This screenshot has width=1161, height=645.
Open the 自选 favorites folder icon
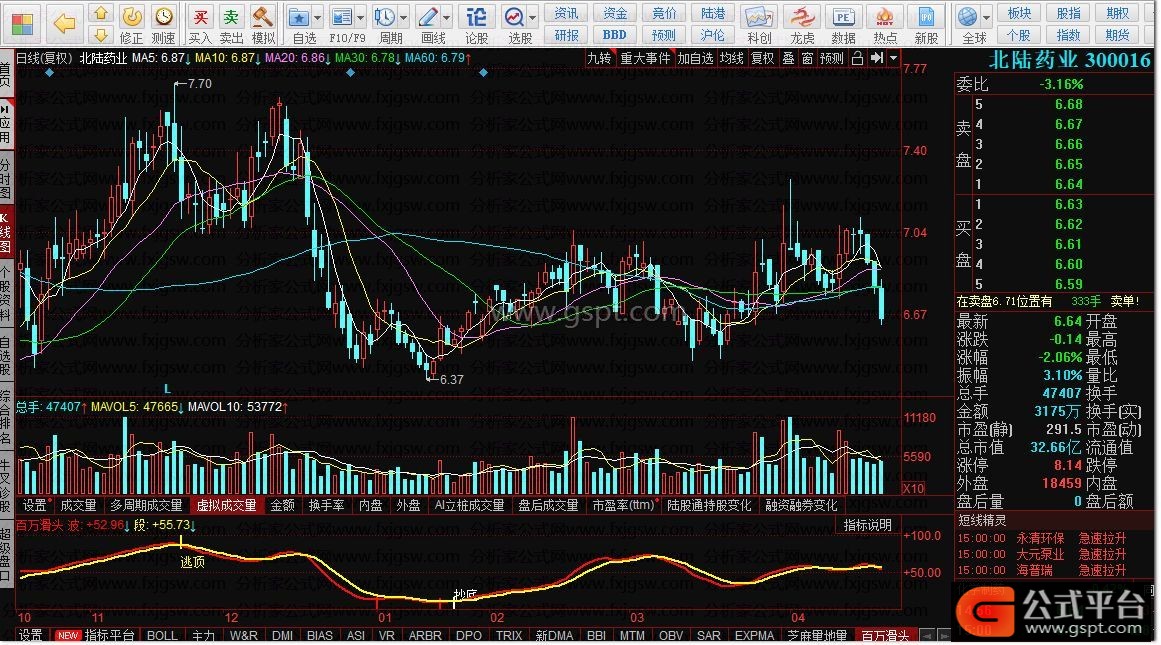coord(298,16)
